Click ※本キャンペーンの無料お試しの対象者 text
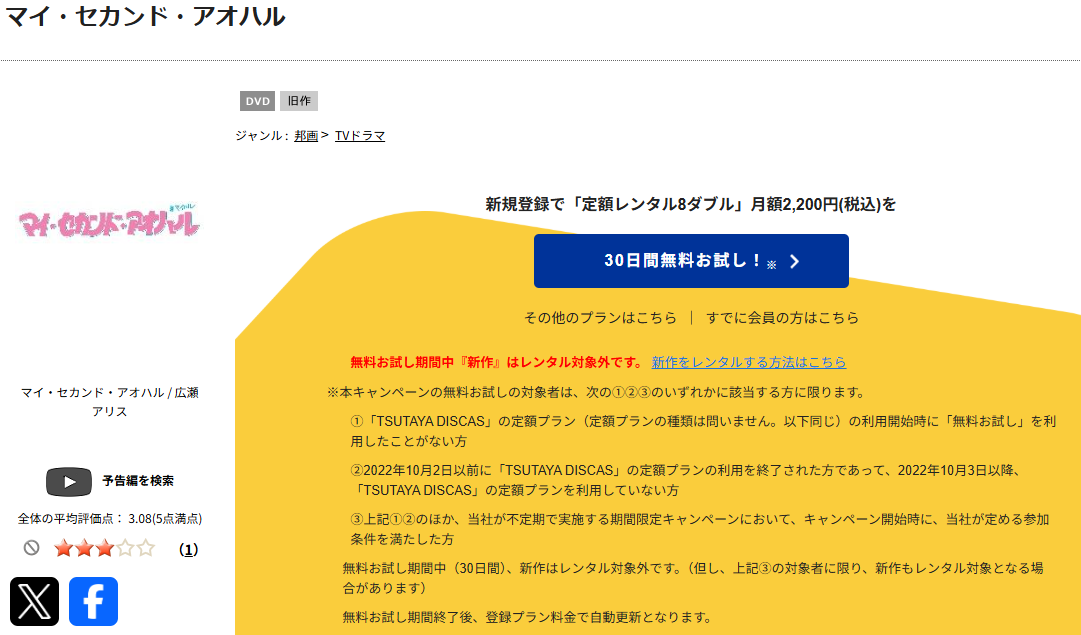The height and width of the screenshot is (635, 1081). tap(596, 392)
